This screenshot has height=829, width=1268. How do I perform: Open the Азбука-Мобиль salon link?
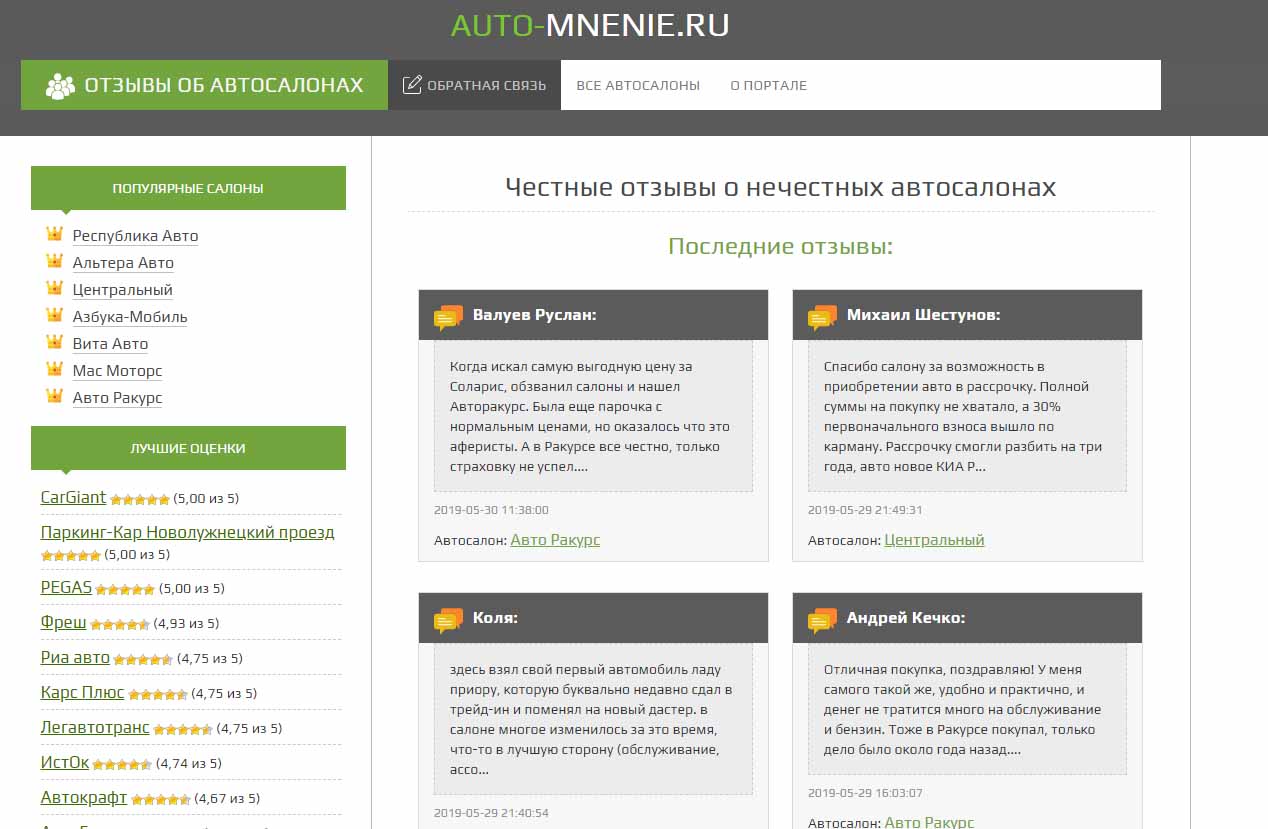click(x=130, y=317)
